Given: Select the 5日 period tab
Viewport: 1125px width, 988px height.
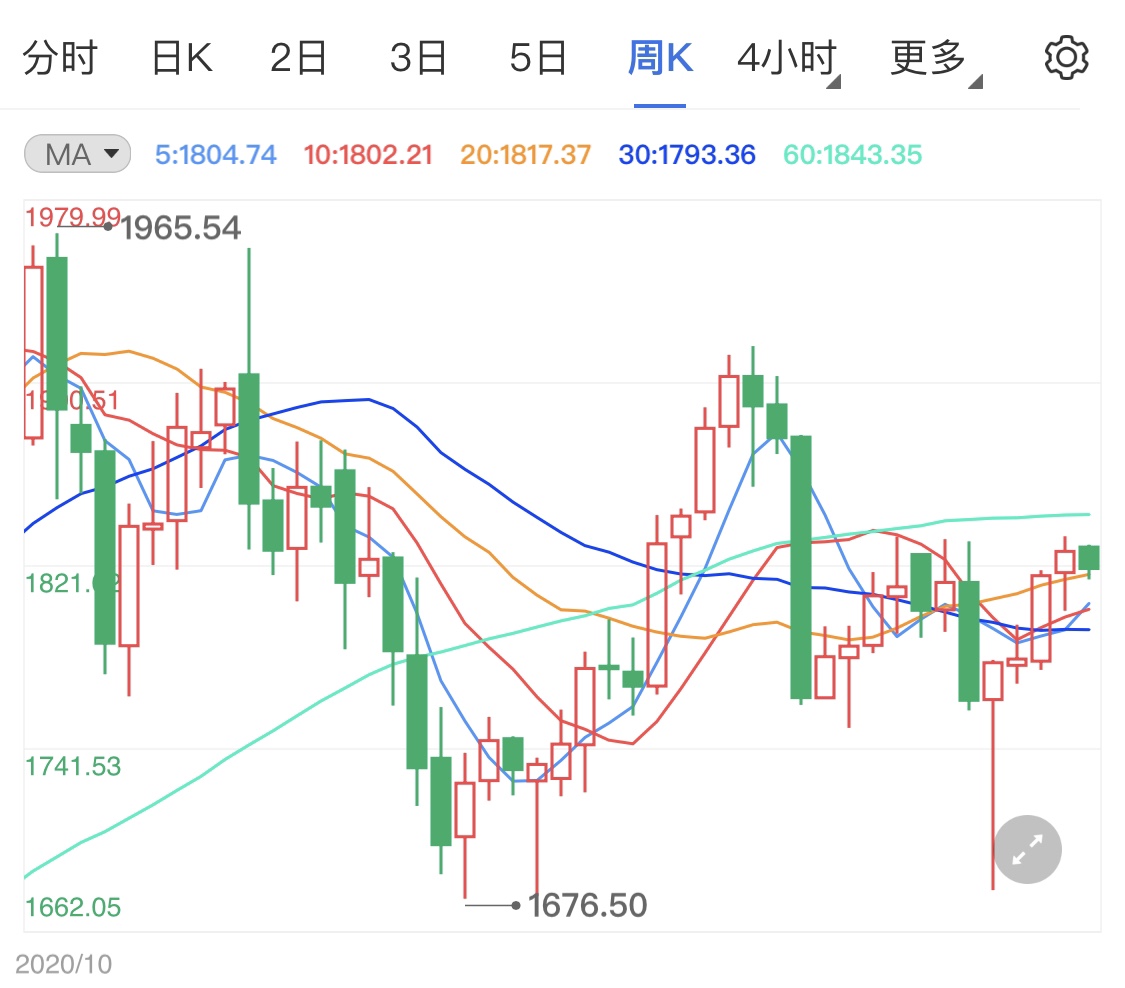Looking at the screenshot, I should click(x=538, y=58).
